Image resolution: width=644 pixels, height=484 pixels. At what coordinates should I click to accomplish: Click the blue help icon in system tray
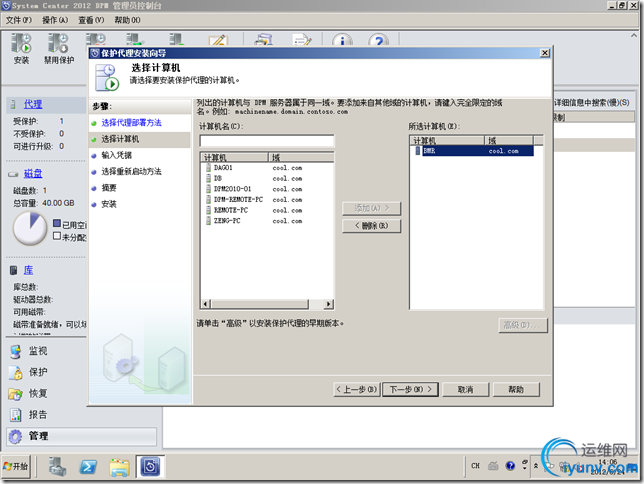click(510, 466)
